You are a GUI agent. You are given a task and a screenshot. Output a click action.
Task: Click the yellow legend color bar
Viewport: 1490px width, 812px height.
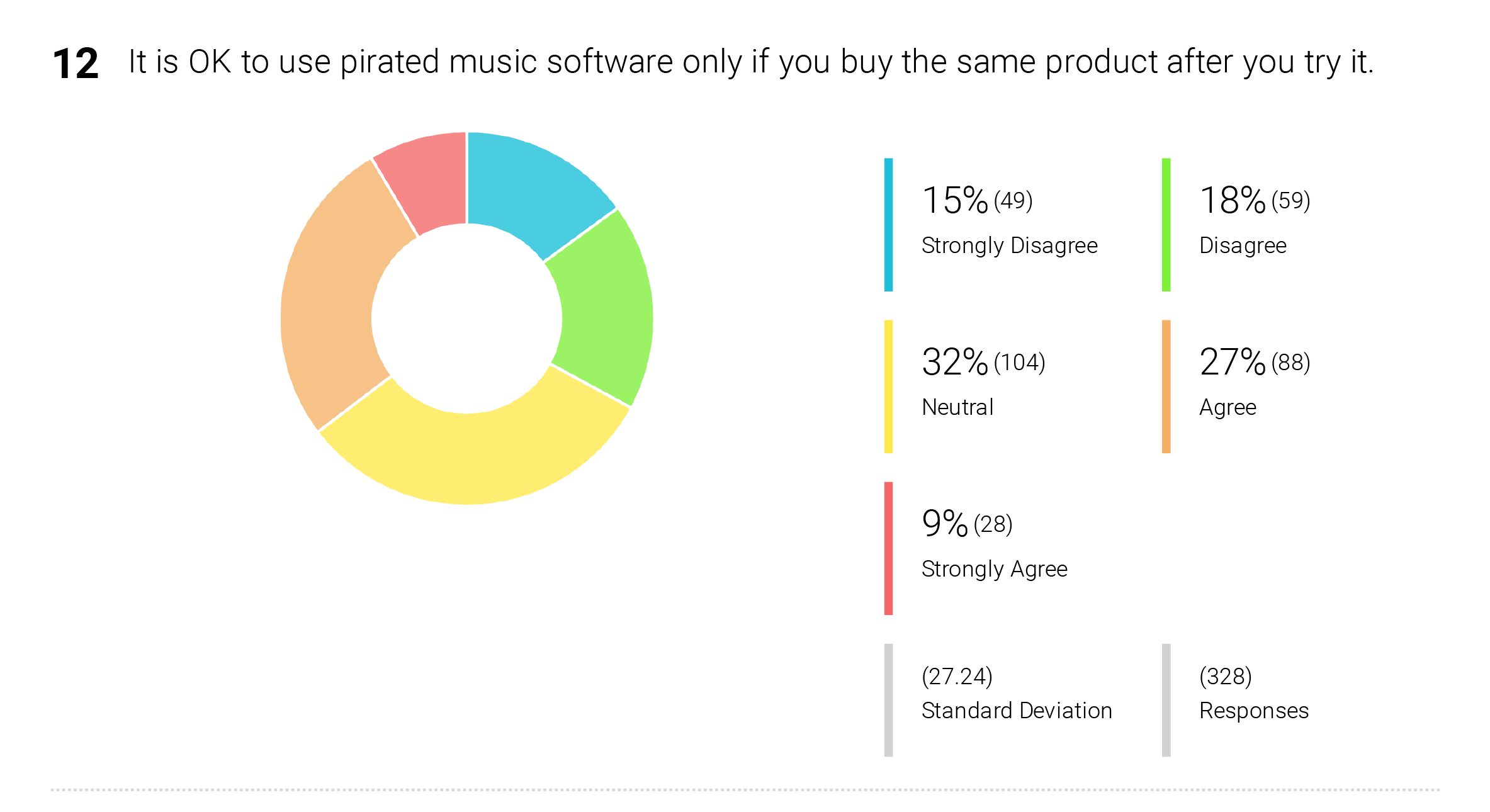[x=888, y=386]
